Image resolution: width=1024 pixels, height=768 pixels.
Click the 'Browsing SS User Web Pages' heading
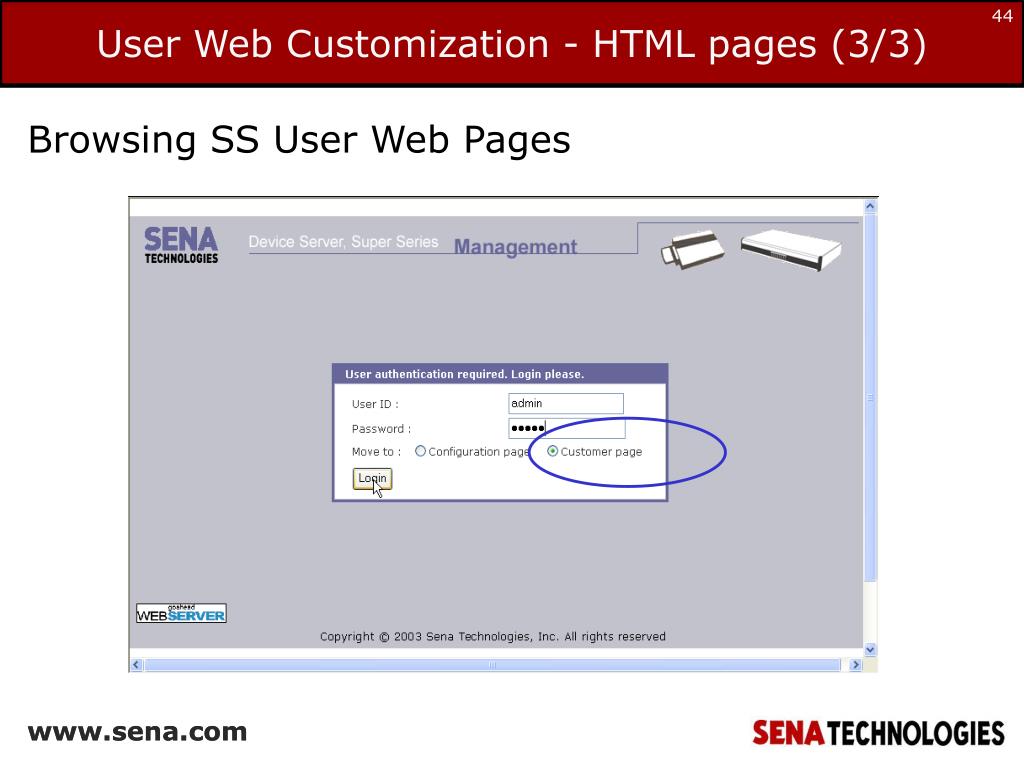tap(299, 140)
